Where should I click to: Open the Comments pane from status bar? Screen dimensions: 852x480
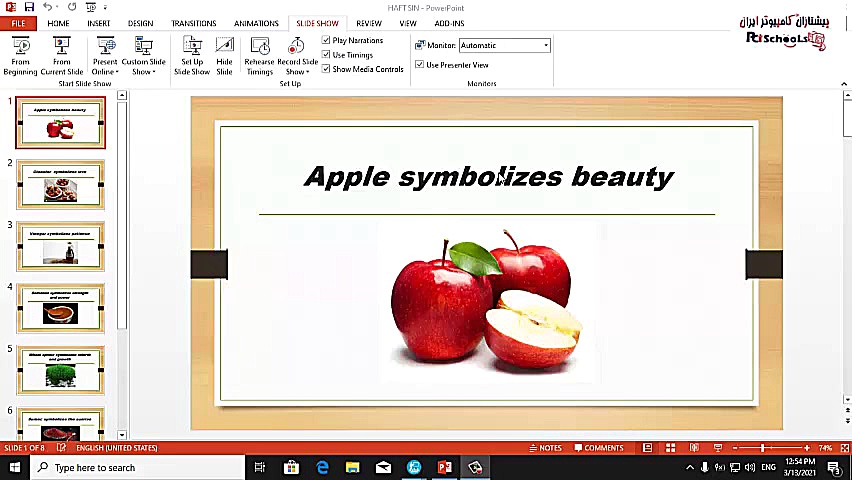point(599,448)
